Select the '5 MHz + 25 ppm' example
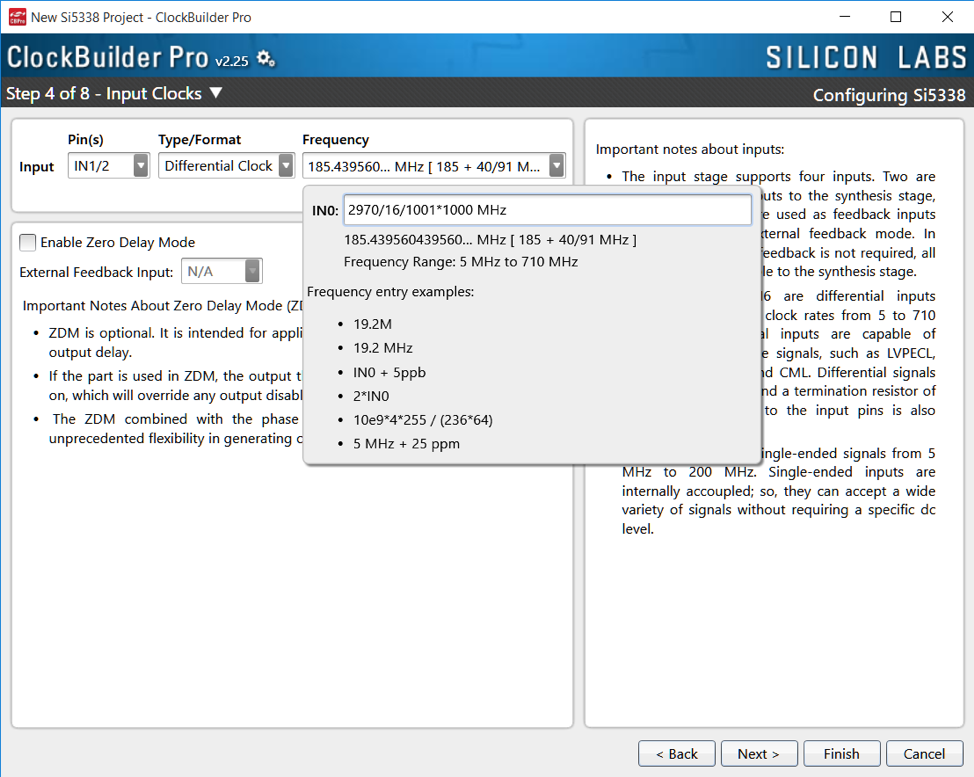The height and width of the screenshot is (777, 974). pos(407,444)
